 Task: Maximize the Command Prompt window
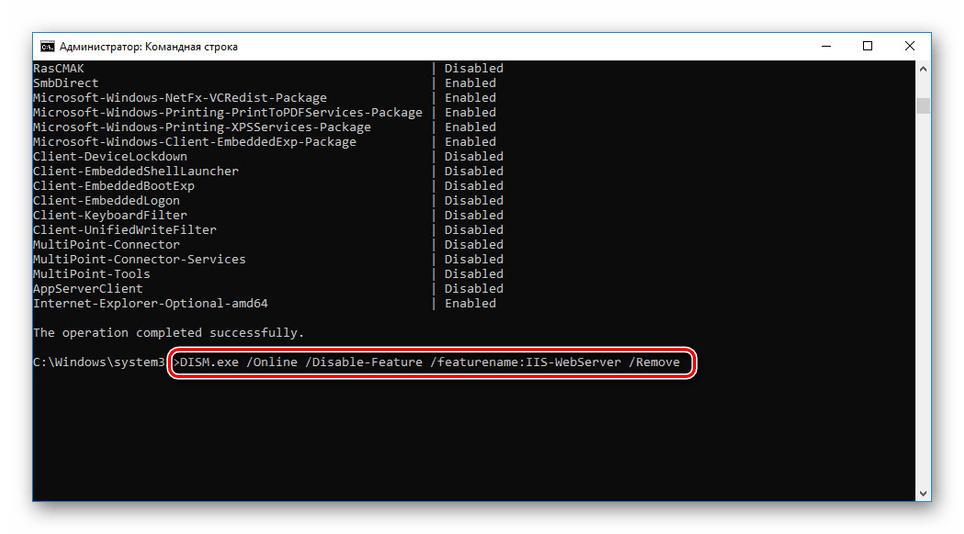[867, 46]
